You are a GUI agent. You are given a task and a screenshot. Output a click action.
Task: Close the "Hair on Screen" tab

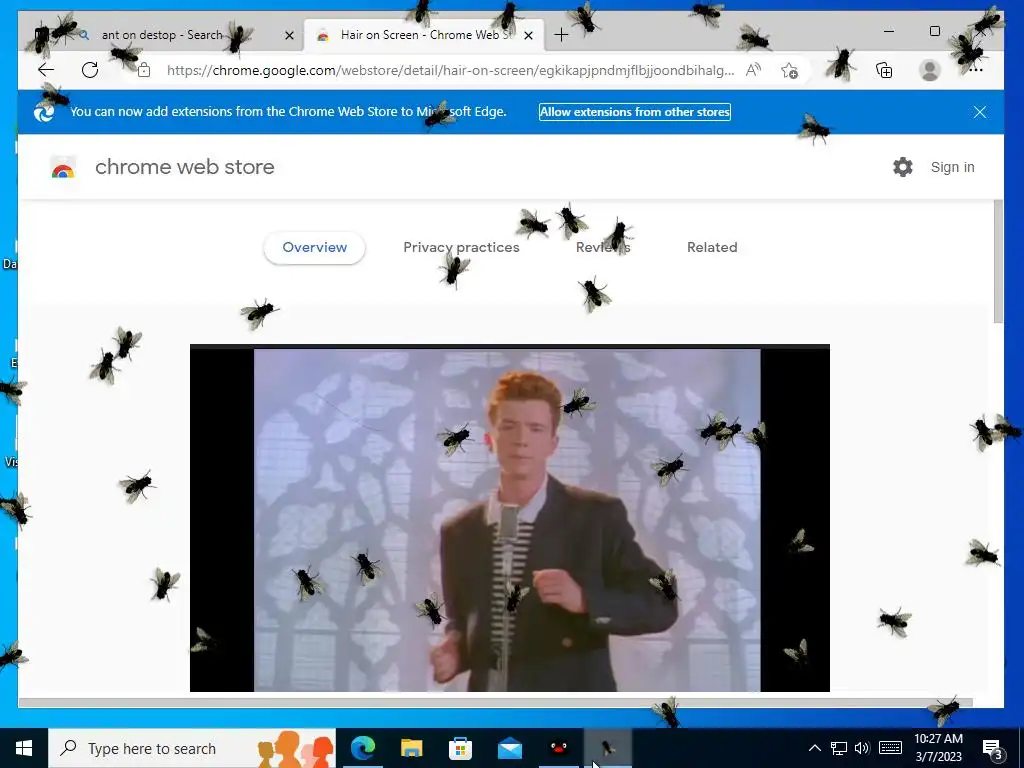click(529, 35)
